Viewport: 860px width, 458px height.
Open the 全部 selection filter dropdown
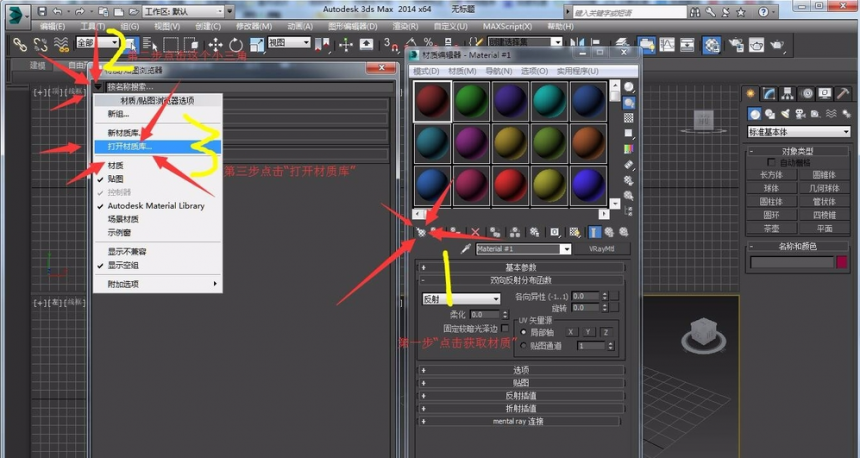[98, 43]
